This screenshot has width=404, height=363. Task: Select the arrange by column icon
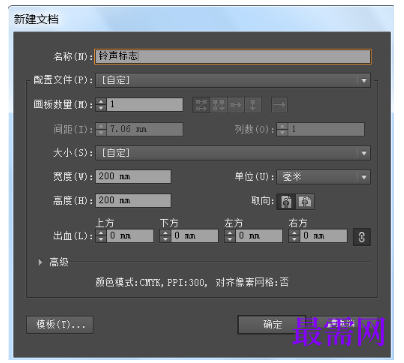(x=253, y=105)
